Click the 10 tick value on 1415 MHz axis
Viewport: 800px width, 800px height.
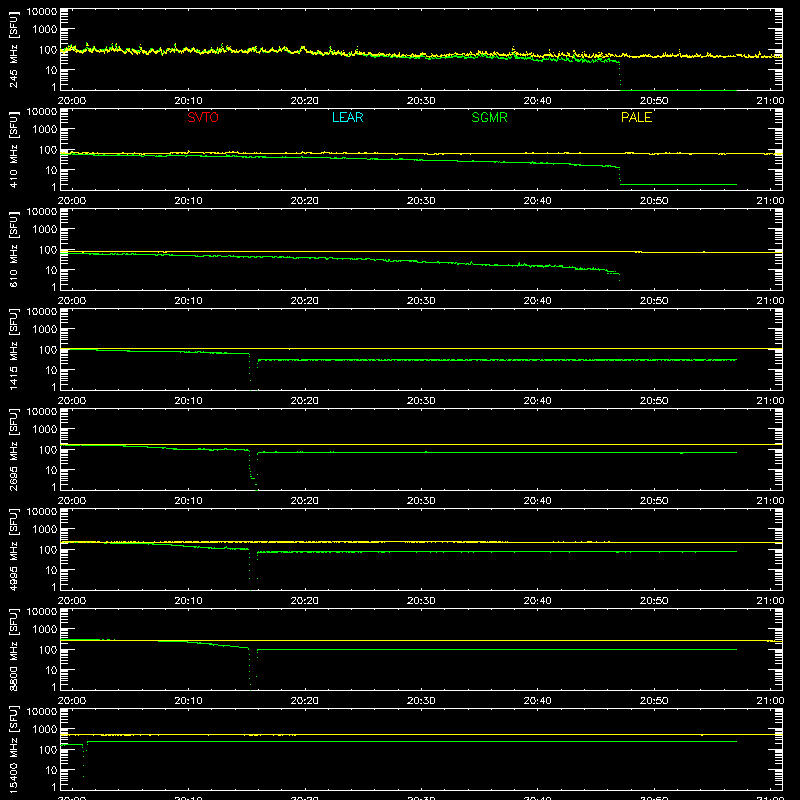click(51, 370)
